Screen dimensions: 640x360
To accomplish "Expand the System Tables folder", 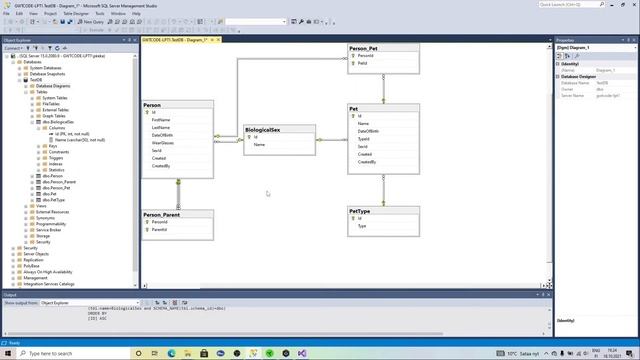I will pyautogui.click(x=32, y=98).
